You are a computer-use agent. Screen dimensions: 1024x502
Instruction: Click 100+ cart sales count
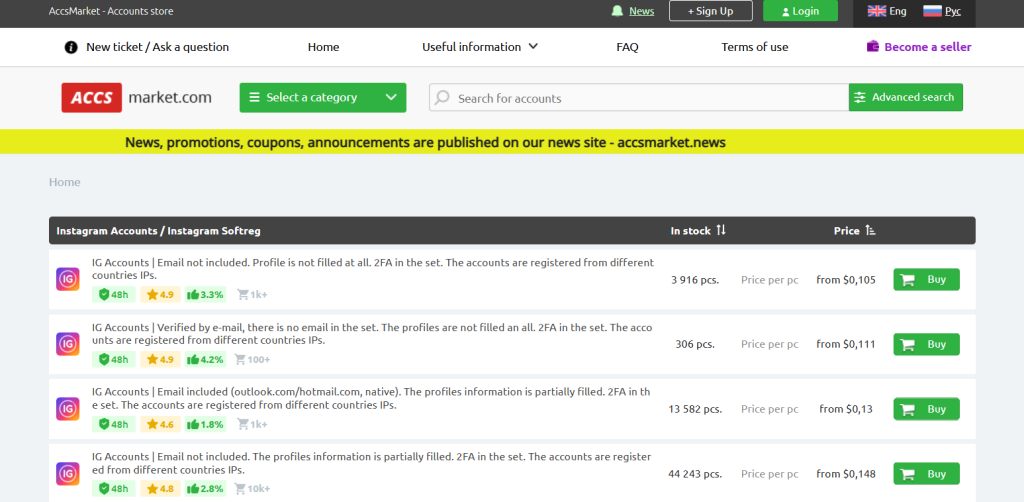coord(252,359)
